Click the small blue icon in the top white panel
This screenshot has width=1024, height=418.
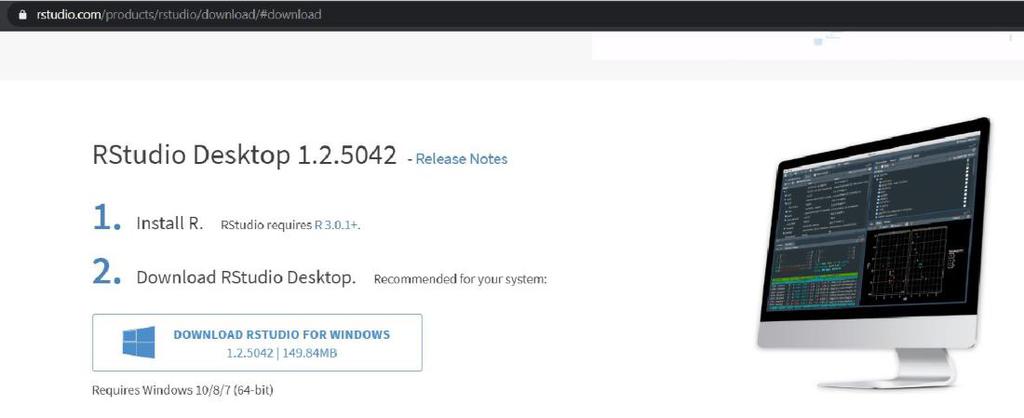coord(818,42)
